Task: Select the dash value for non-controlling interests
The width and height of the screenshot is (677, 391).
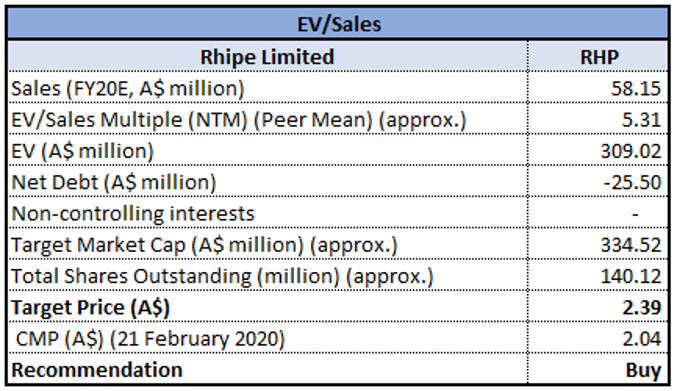Action: [635, 214]
